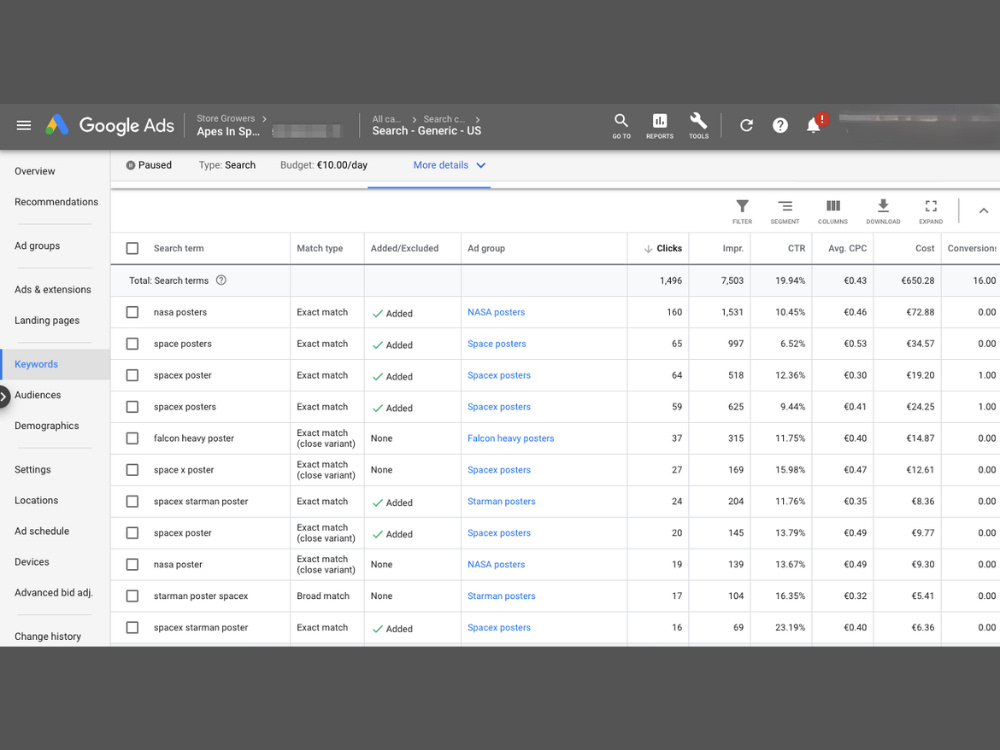Sort by the CTR column header
This screenshot has height=750, width=1000.
796,248
